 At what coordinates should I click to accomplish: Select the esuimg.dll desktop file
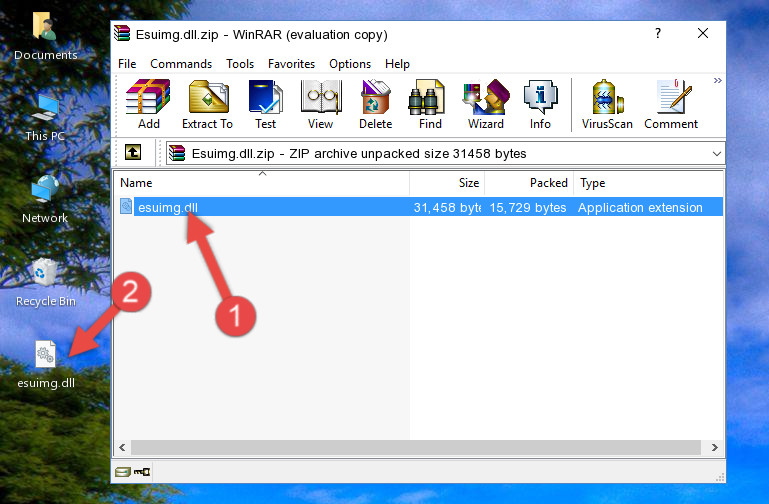pyautogui.click(x=46, y=365)
